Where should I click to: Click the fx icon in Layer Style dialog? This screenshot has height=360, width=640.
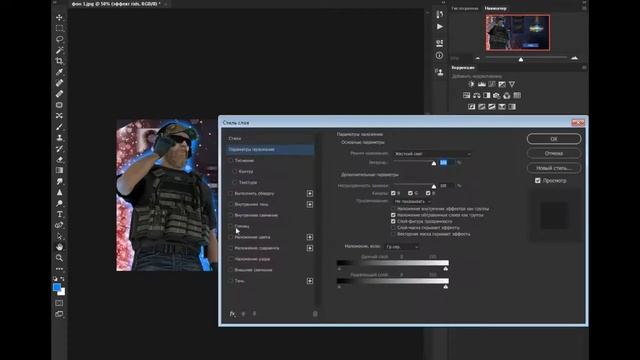click(x=232, y=313)
